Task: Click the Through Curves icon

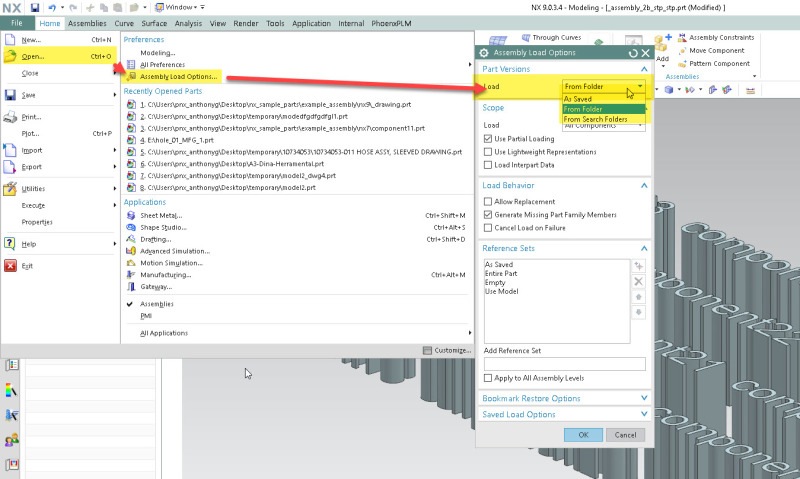Action: [526, 37]
